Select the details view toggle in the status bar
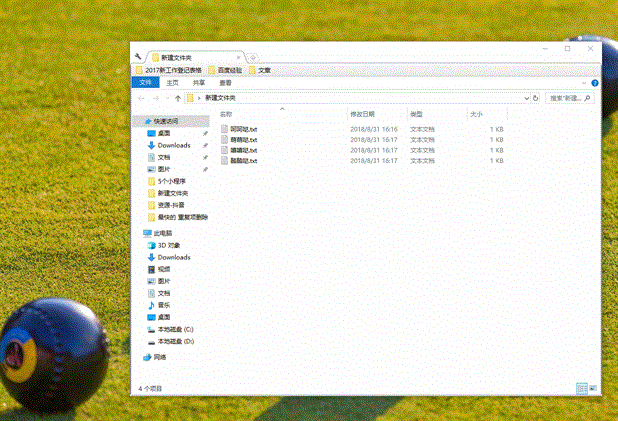This screenshot has width=618, height=421. 582,388
